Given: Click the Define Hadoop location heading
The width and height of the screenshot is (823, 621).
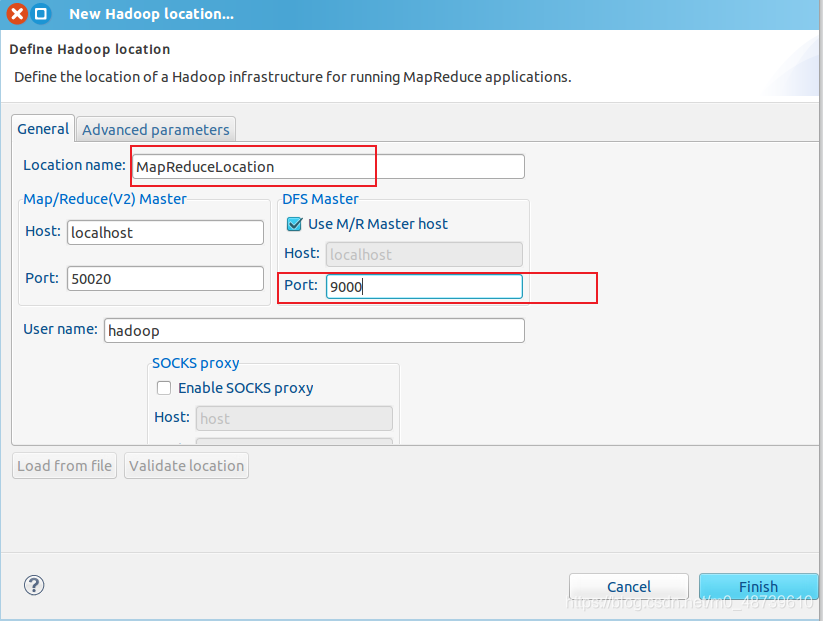Looking at the screenshot, I should tap(90, 49).
